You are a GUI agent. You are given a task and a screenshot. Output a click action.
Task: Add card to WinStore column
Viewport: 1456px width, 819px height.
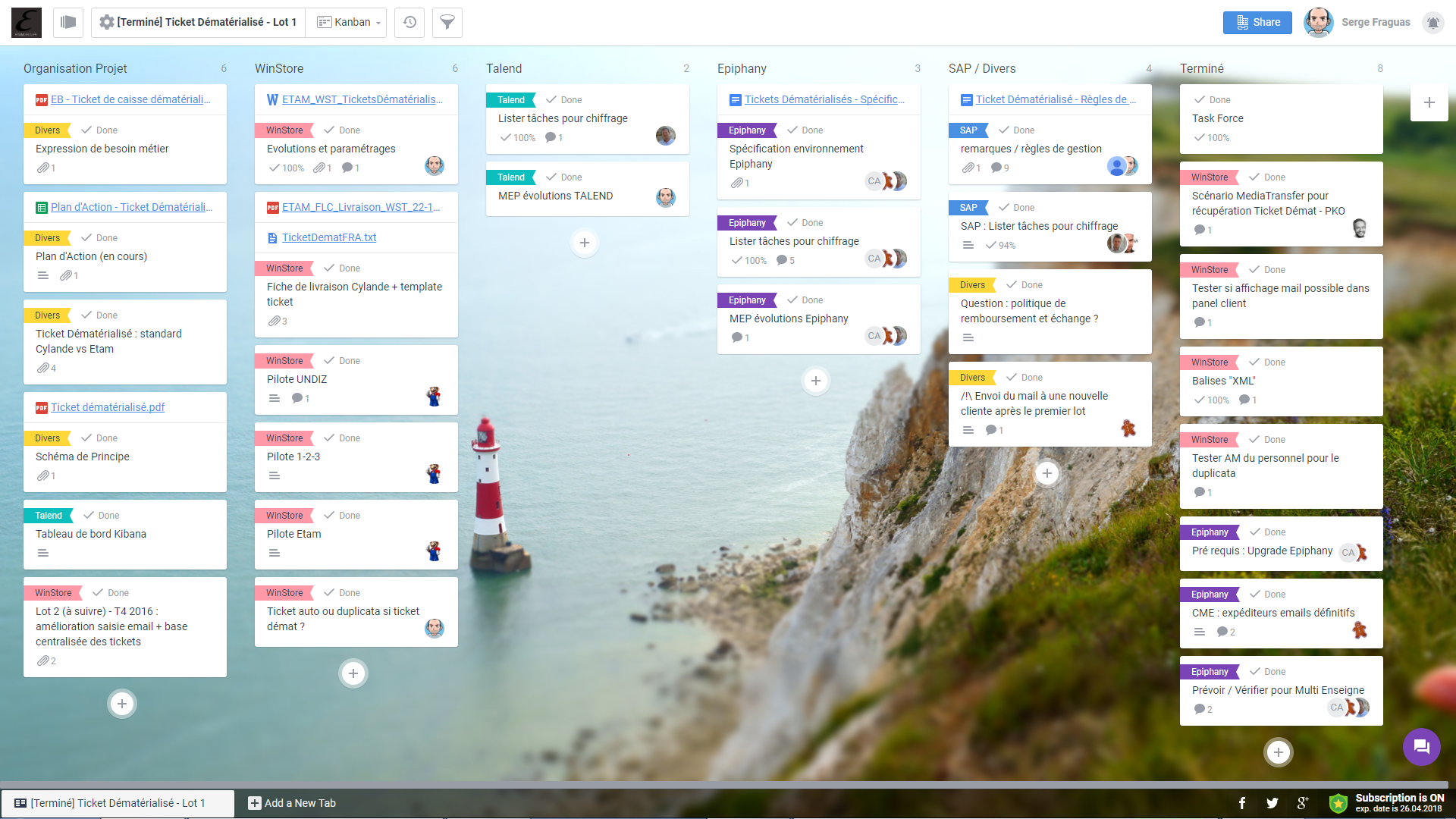point(353,673)
